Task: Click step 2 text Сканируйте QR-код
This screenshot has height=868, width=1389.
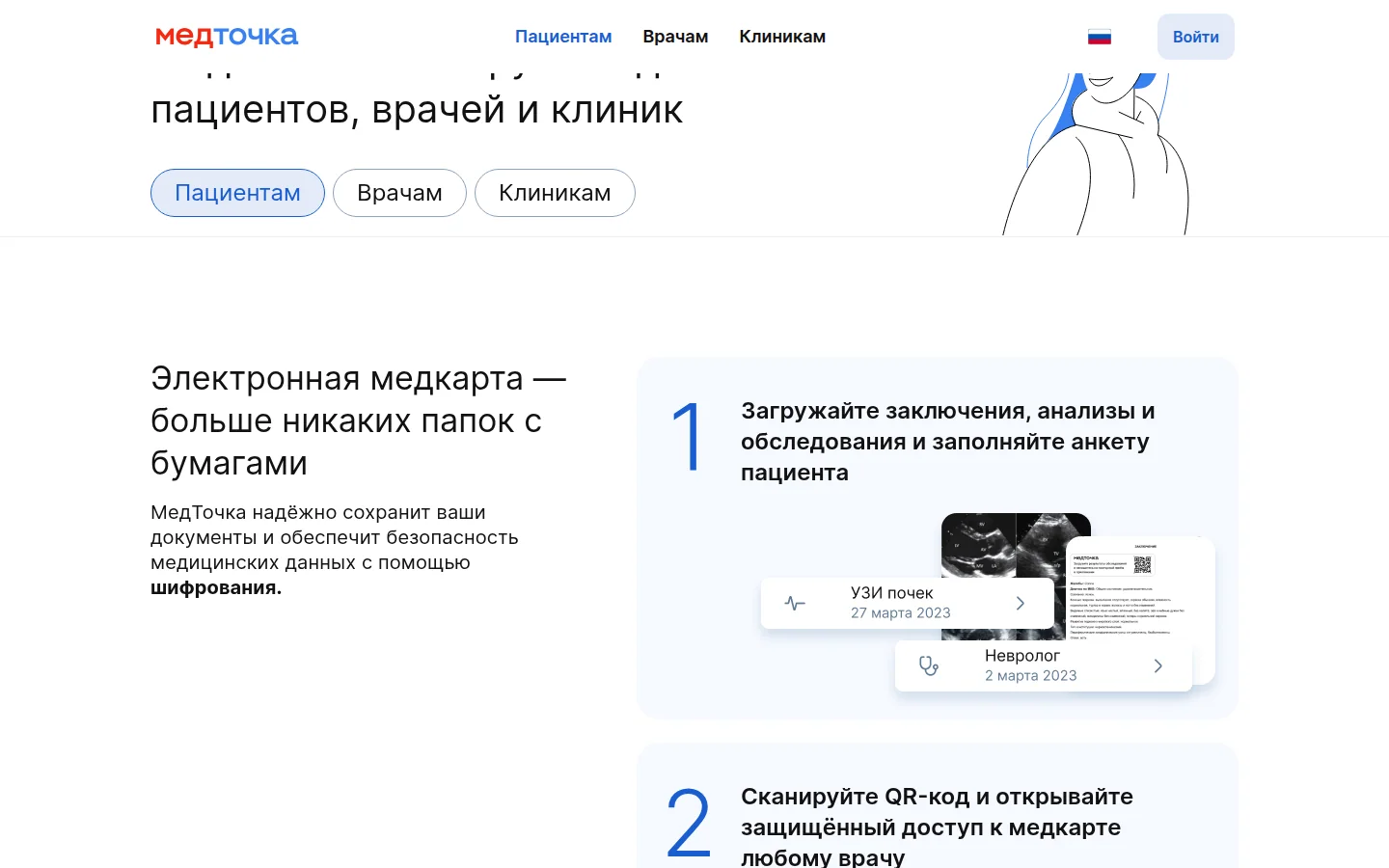Action: (x=937, y=827)
